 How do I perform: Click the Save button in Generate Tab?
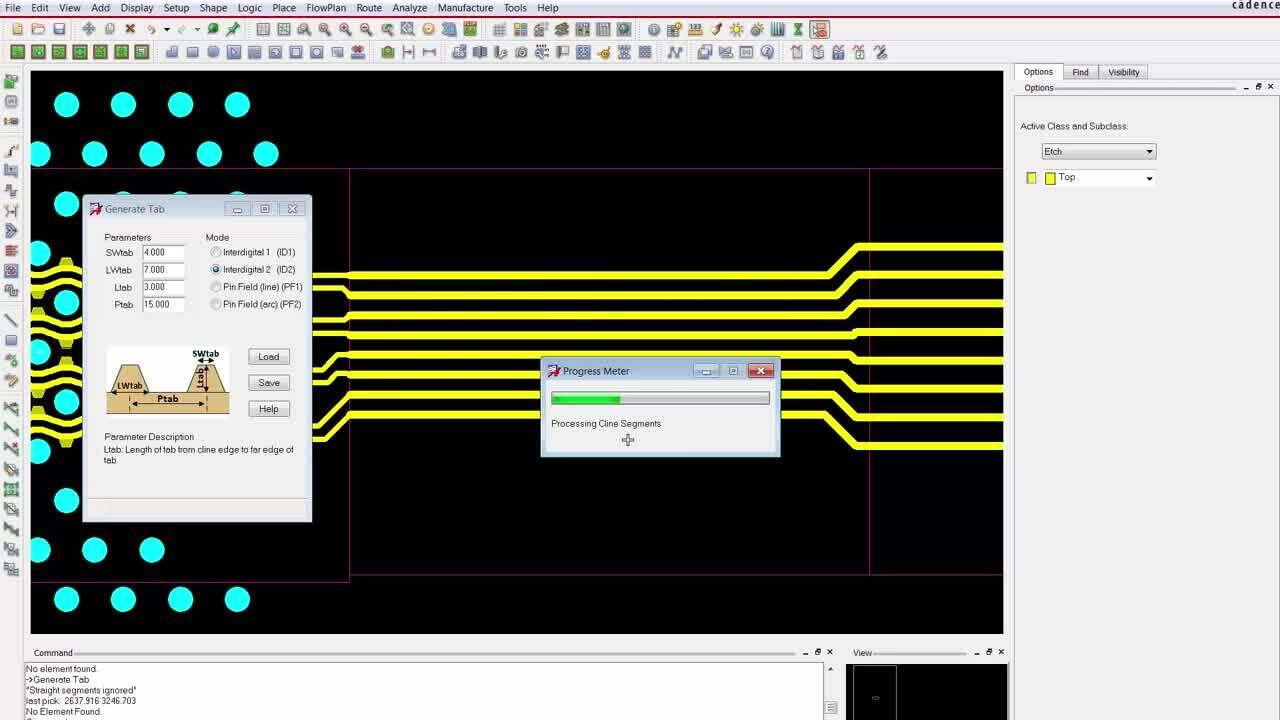(x=269, y=383)
